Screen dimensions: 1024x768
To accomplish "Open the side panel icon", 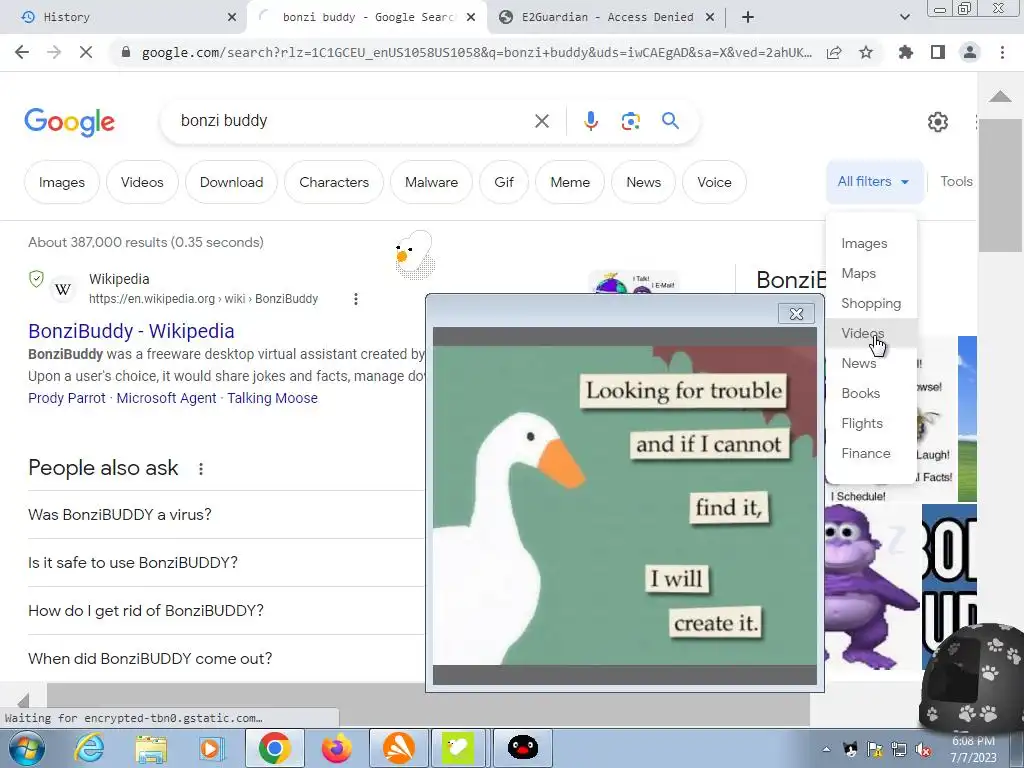I will coord(938,52).
